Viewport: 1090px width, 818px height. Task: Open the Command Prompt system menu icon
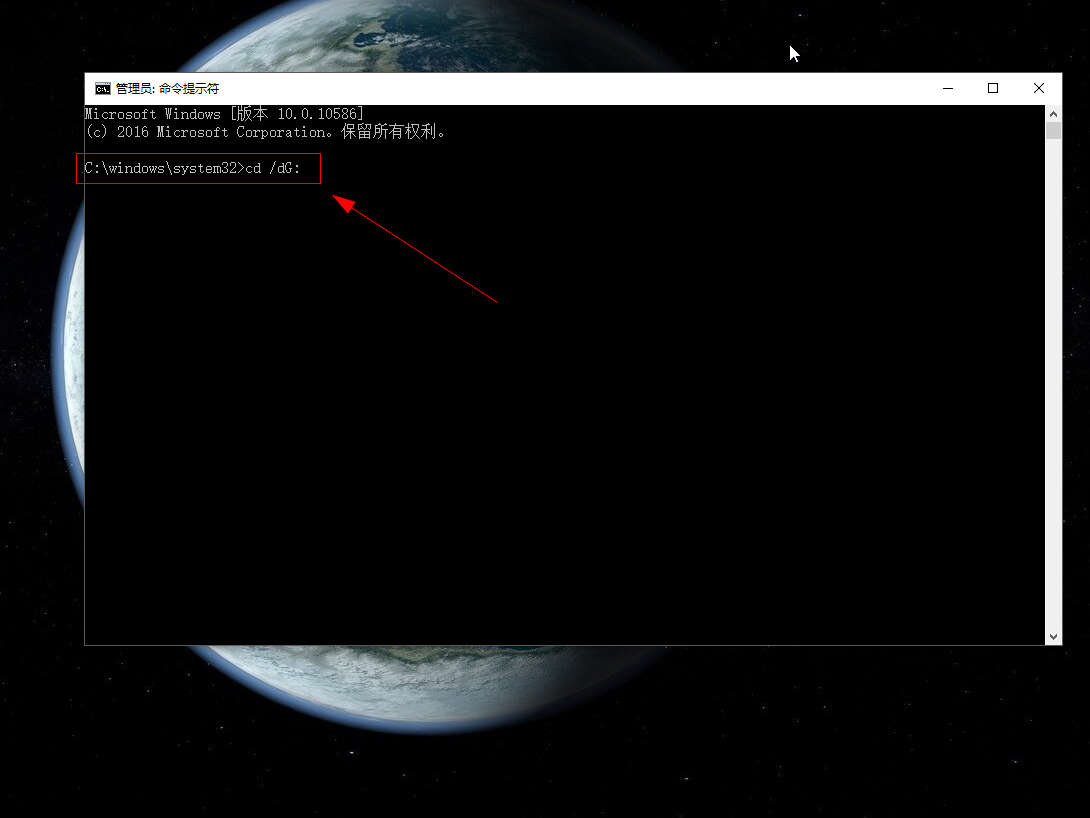tap(103, 89)
